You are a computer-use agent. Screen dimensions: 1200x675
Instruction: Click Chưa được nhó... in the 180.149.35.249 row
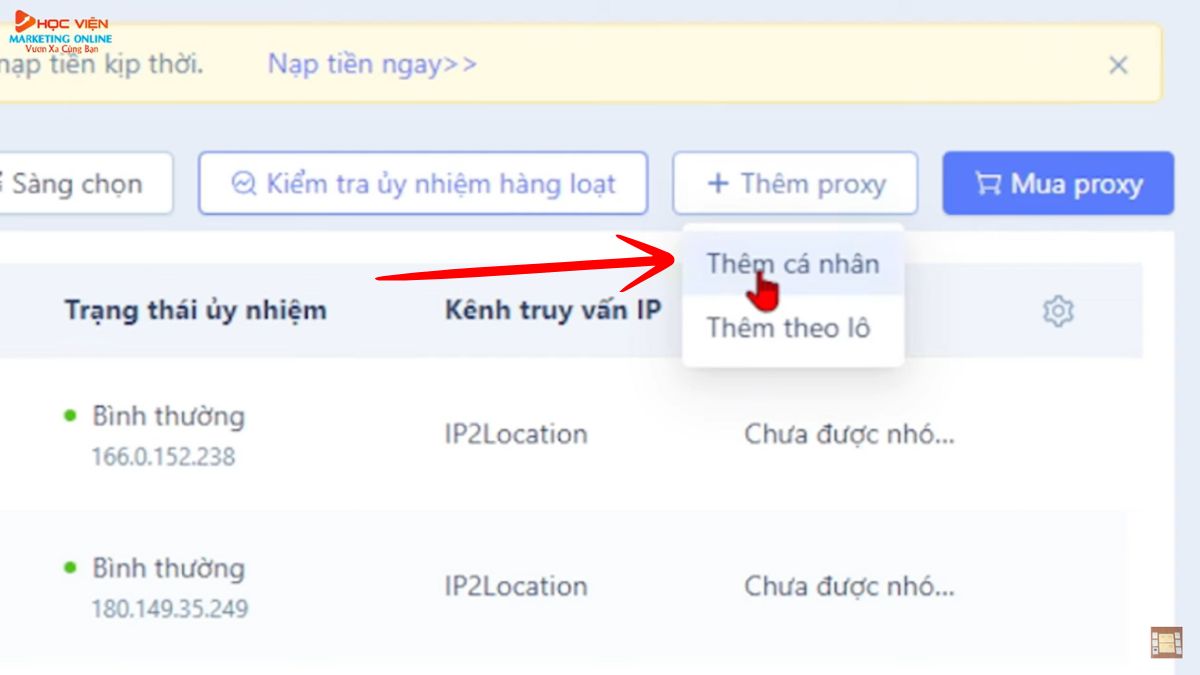850,586
